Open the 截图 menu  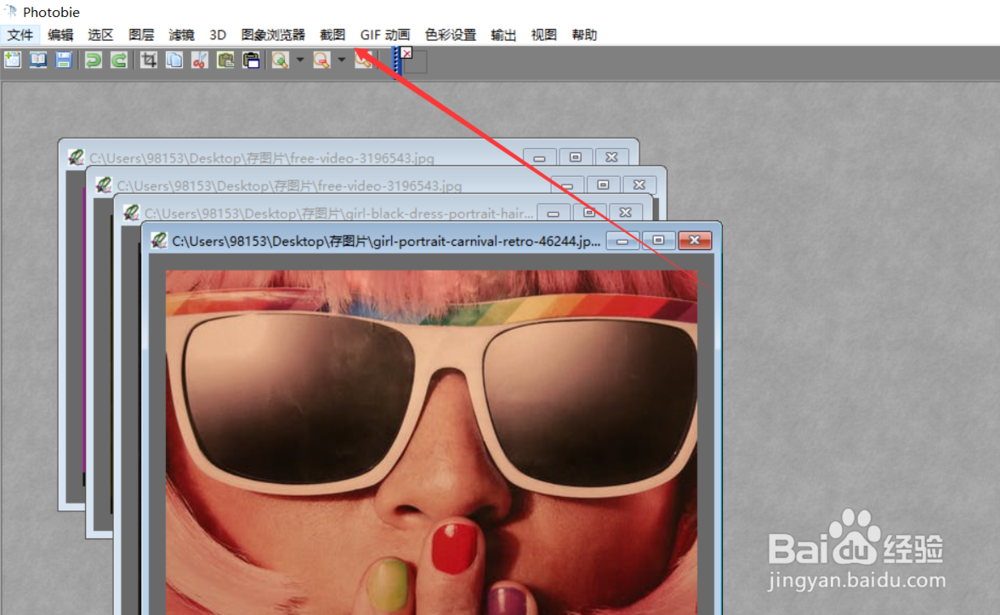click(332, 34)
